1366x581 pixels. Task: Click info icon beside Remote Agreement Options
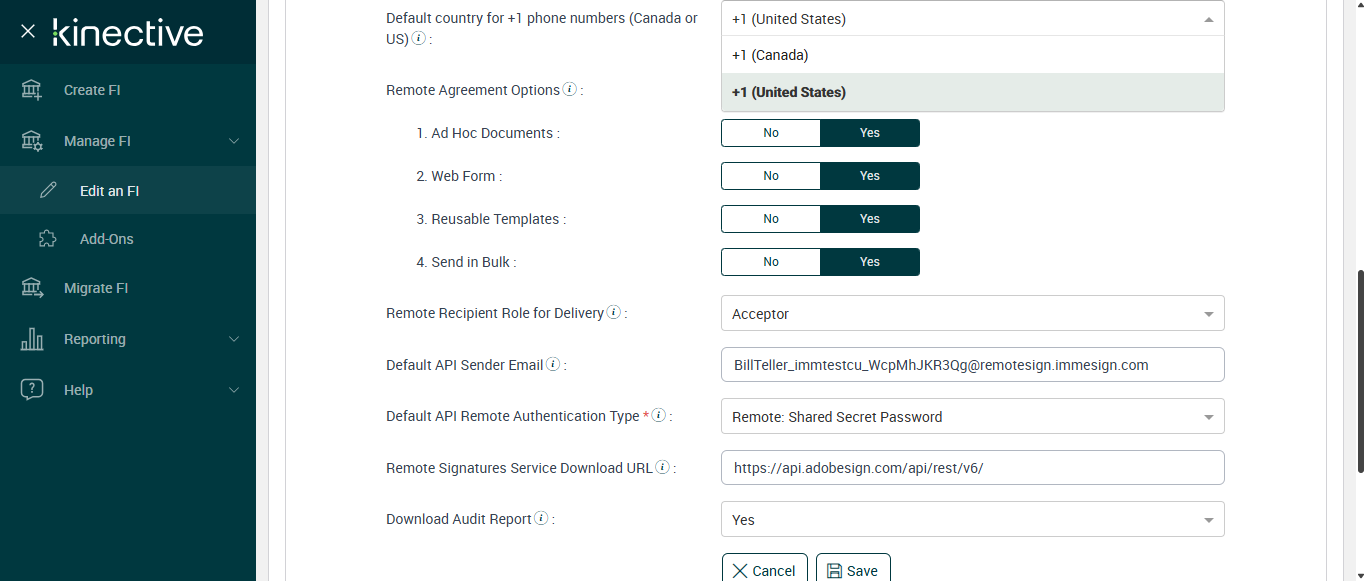pos(570,89)
